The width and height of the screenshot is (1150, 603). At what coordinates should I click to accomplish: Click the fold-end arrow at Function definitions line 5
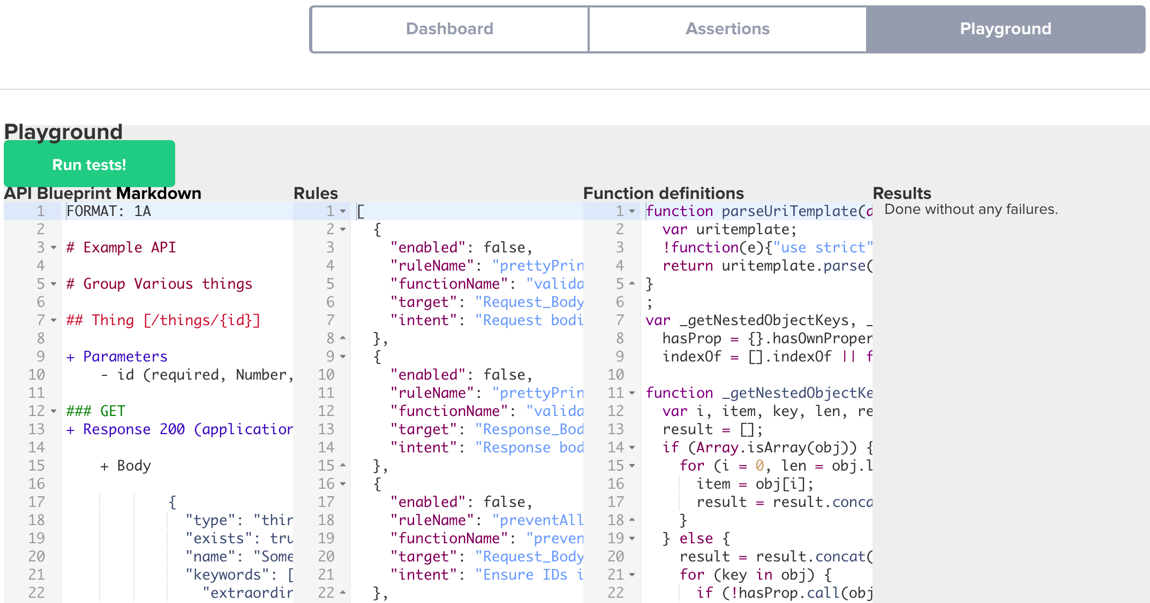[633, 285]
